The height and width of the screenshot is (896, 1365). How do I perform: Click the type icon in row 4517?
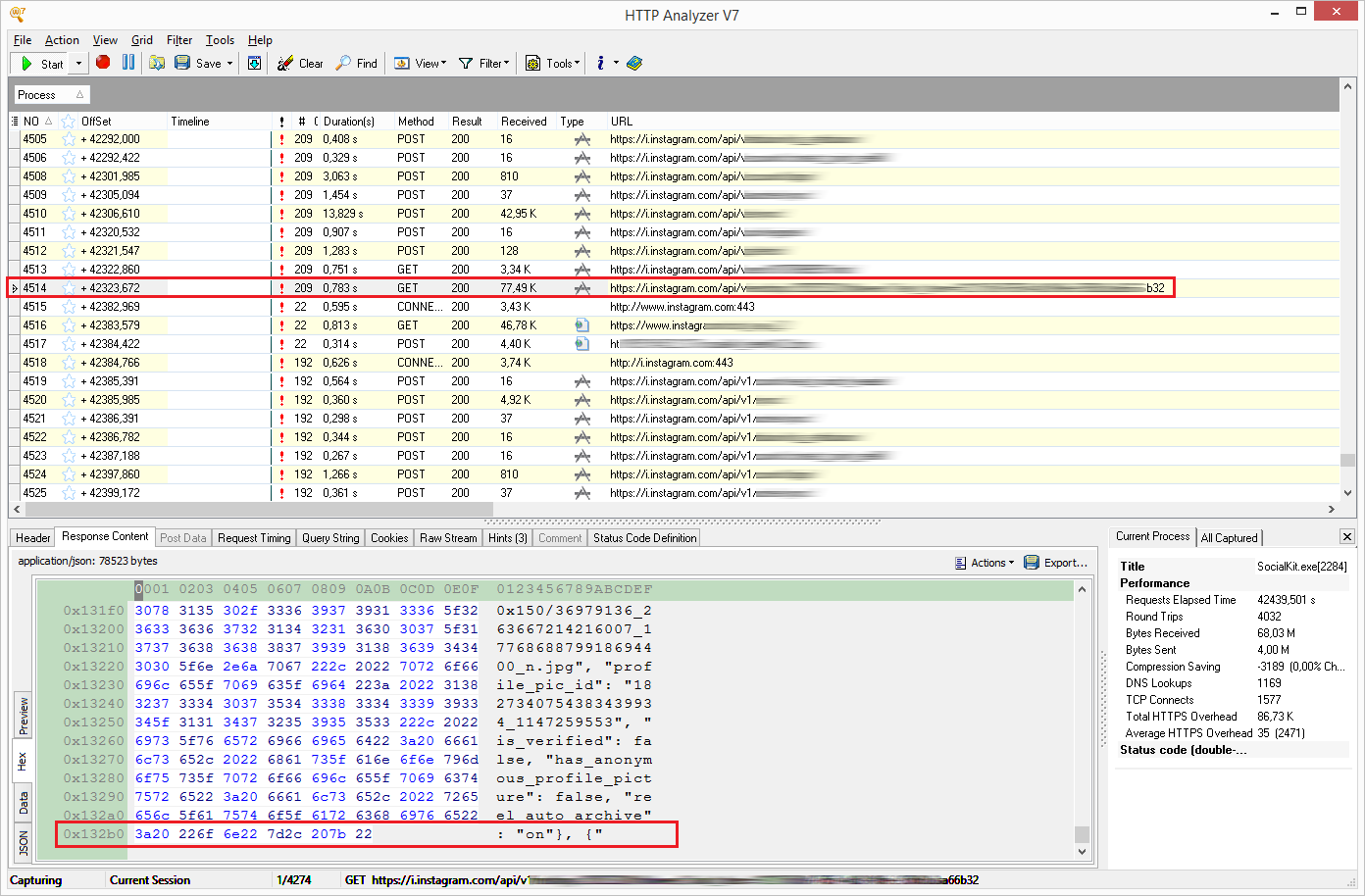click(x=581, y=344)
